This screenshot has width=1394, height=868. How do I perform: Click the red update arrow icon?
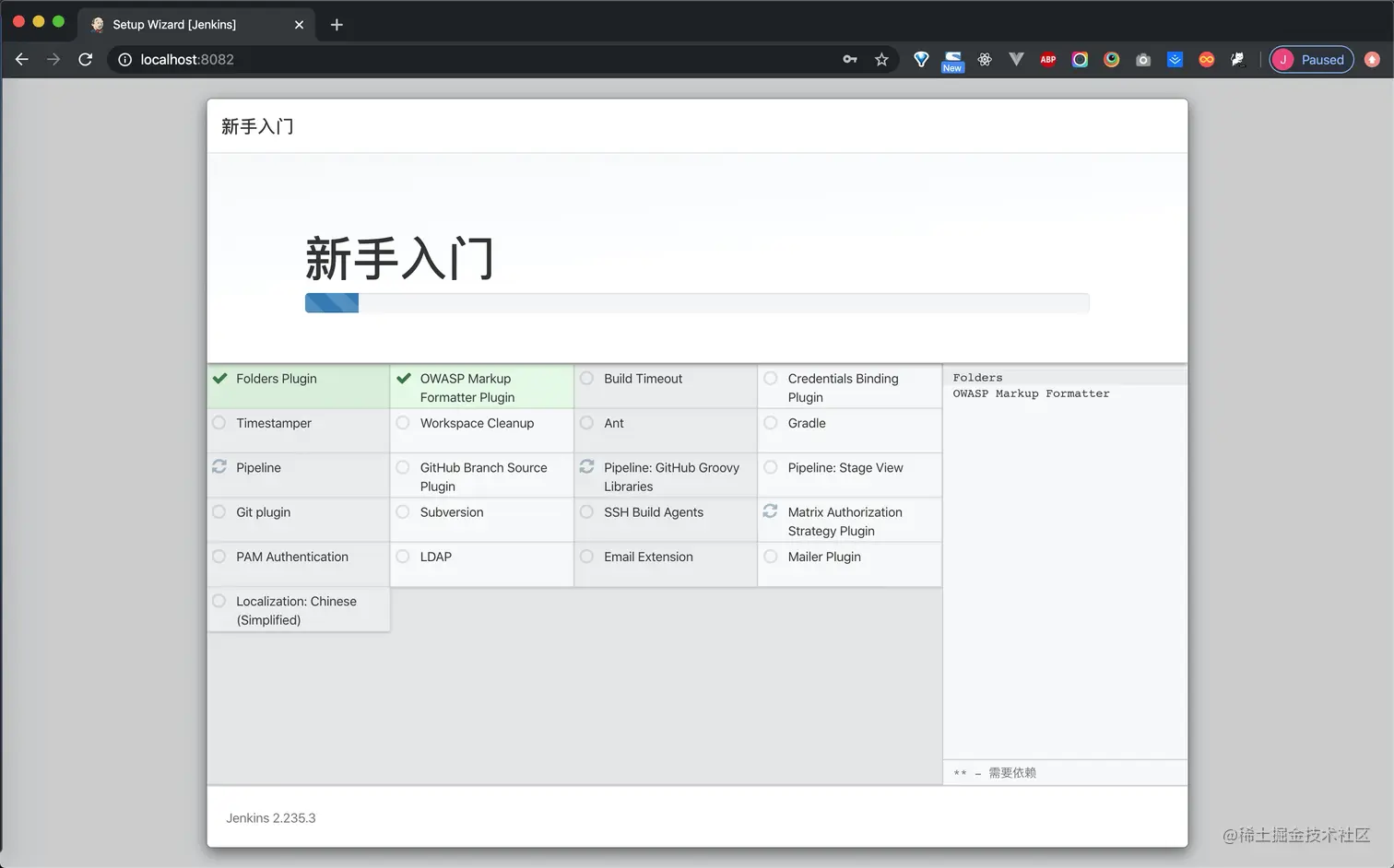coord(1372,59)
